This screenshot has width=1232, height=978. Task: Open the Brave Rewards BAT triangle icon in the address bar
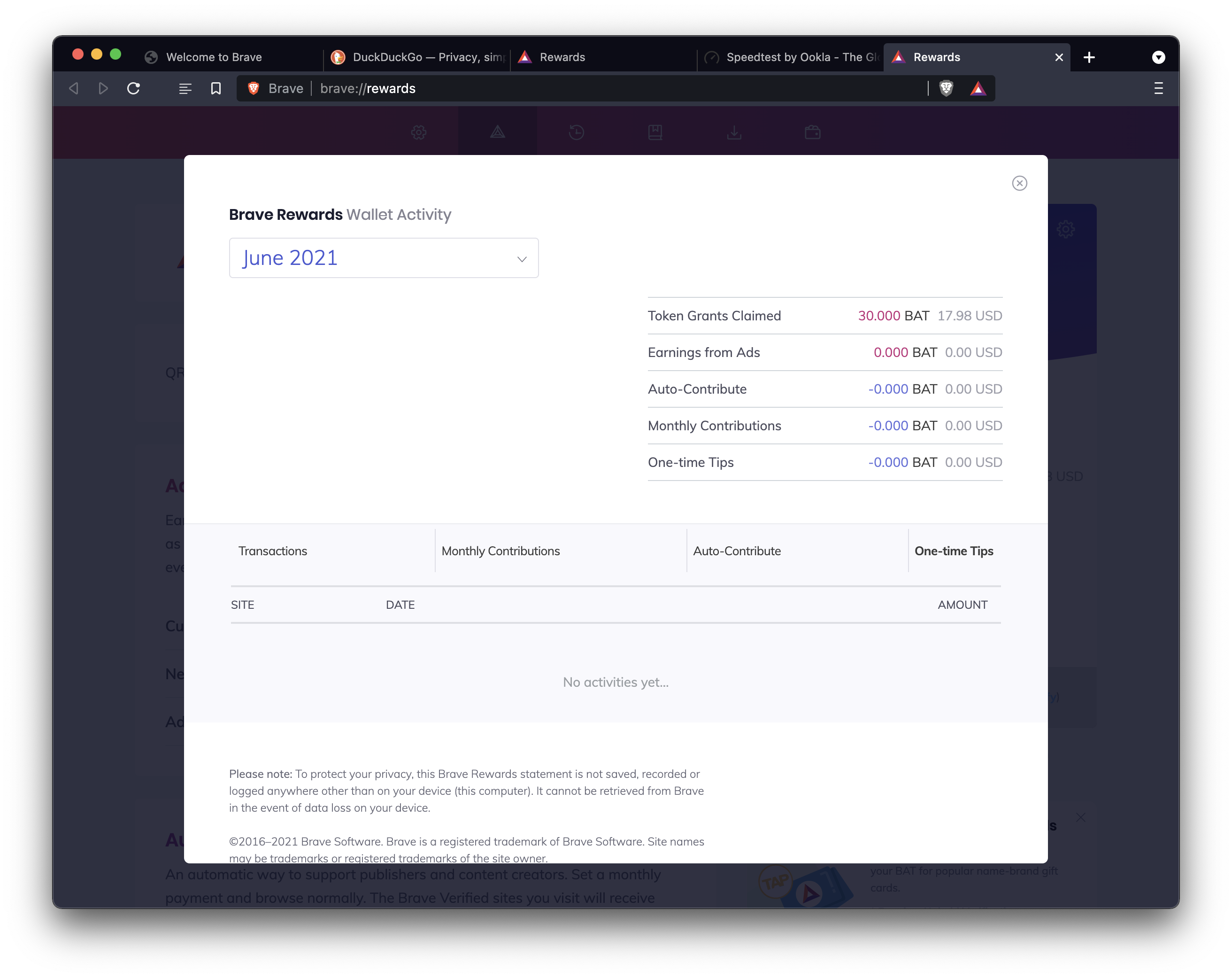978,89
